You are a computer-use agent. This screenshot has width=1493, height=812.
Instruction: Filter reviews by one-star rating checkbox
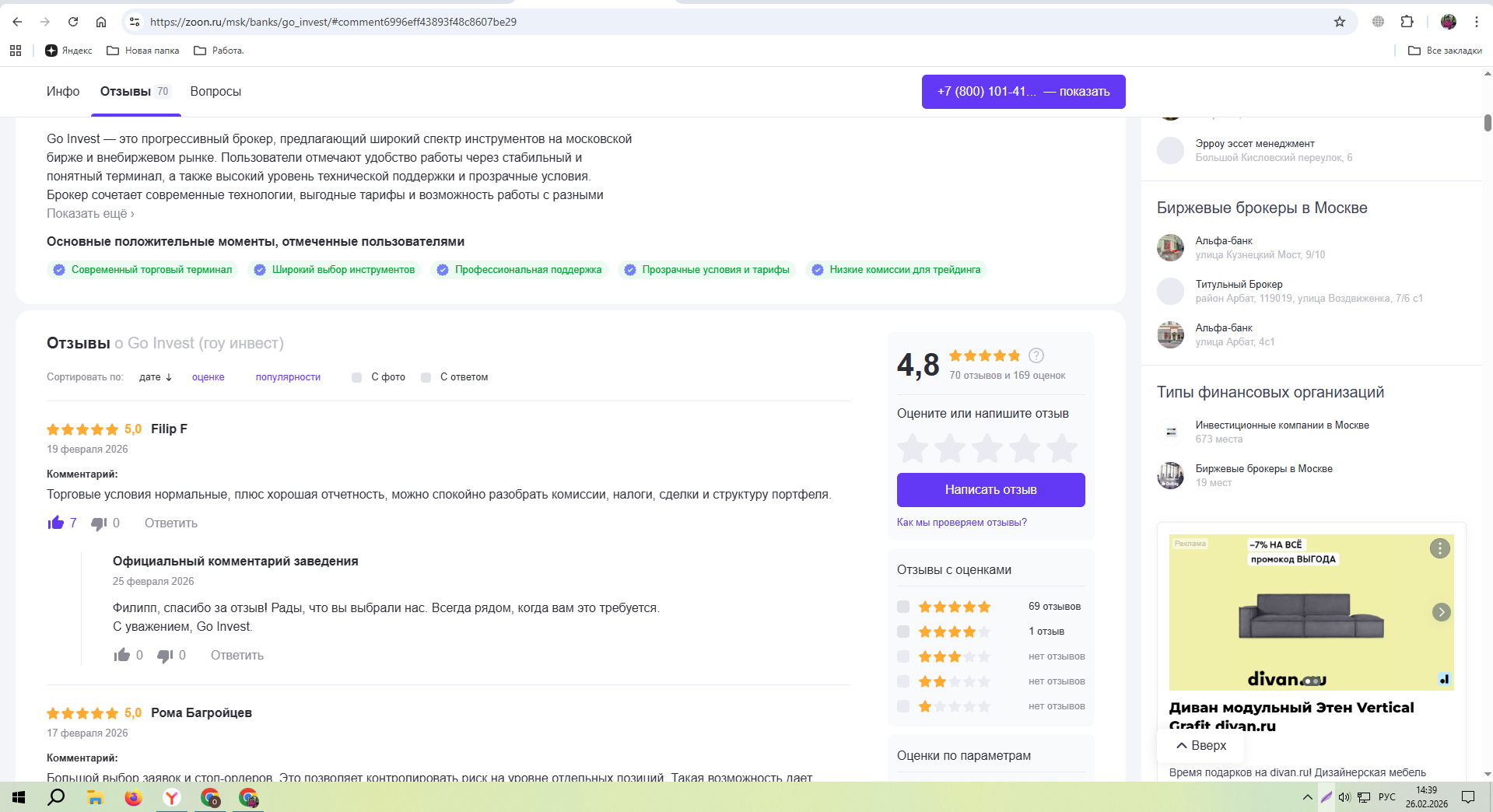pyautogui.click(x=903, y=706)
